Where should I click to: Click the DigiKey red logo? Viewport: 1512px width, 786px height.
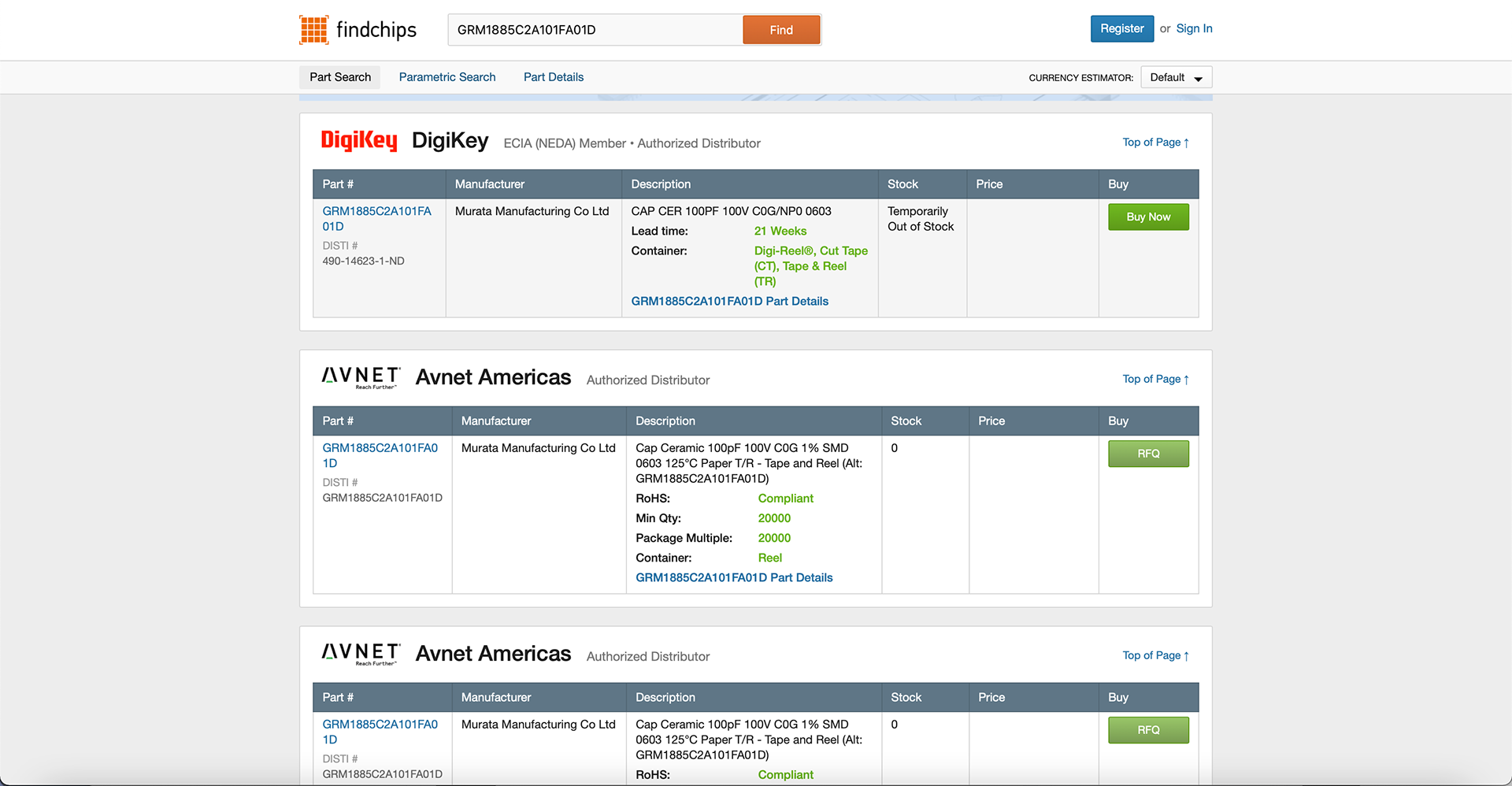(359, 141)
